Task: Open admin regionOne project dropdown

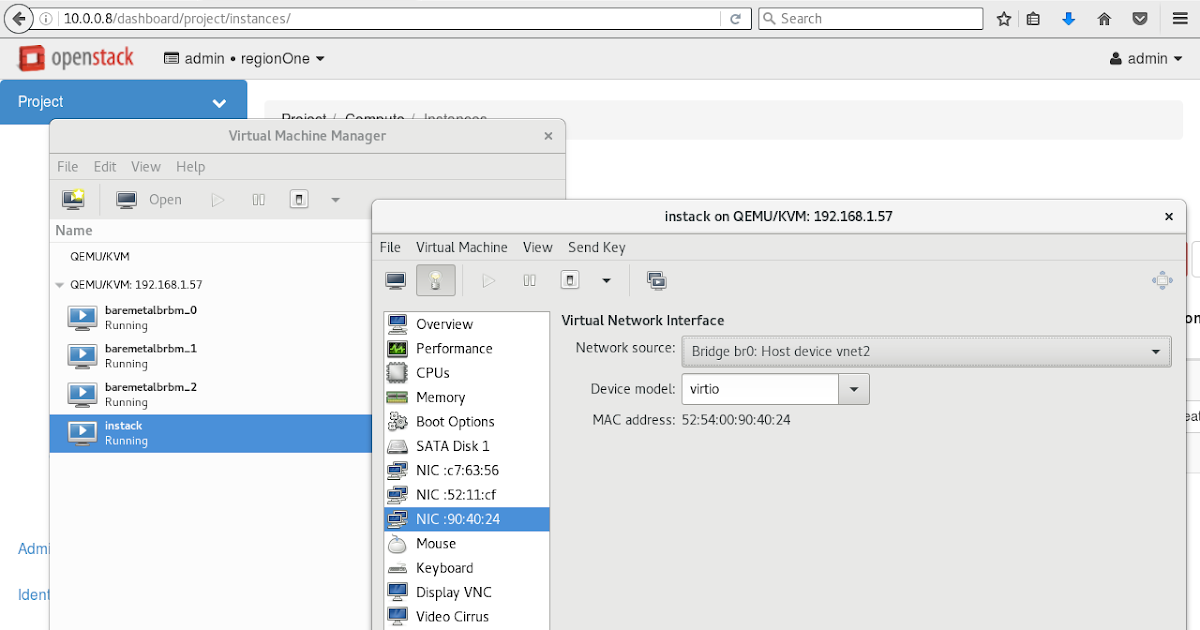Action: point(245,59)
